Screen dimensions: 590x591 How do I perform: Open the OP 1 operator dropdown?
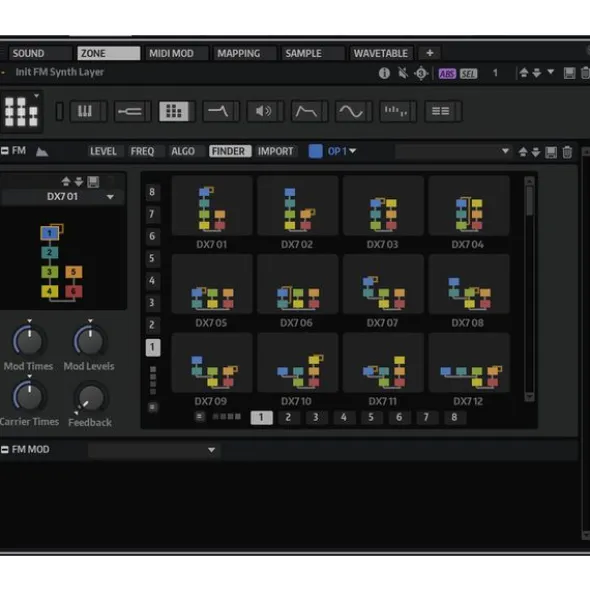[x=342, y=151]
